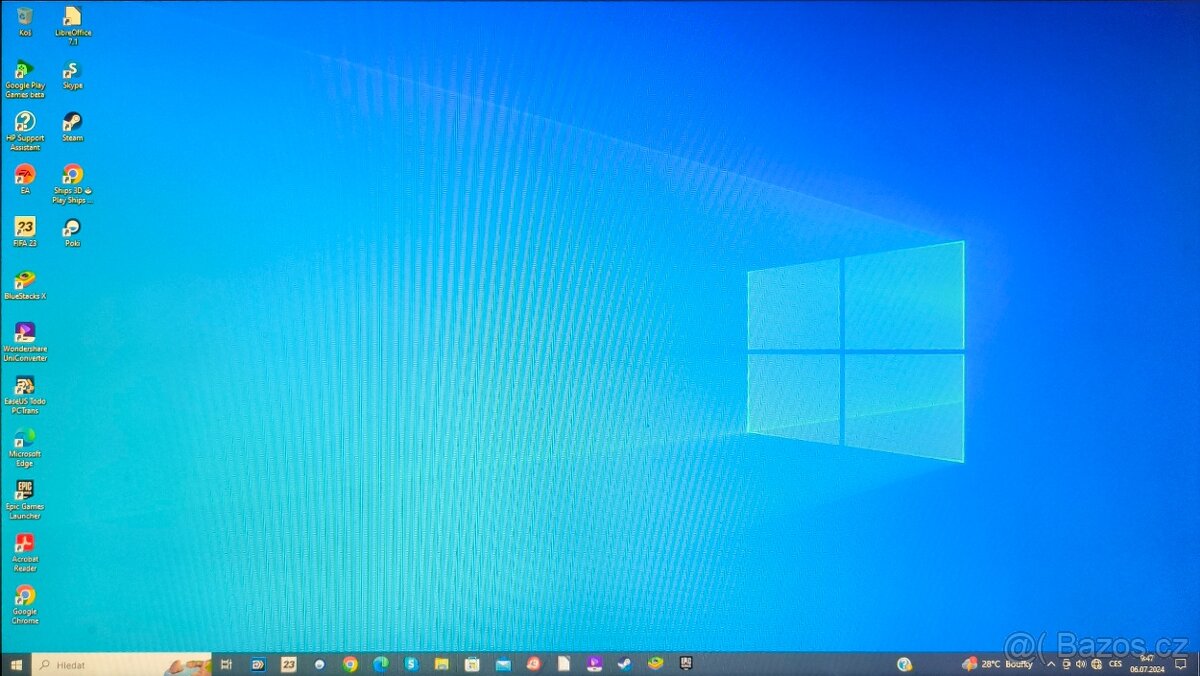Select the Steam desktop shortcut
The height and width of the screenshot is (676, 1200).
(72, 127)
